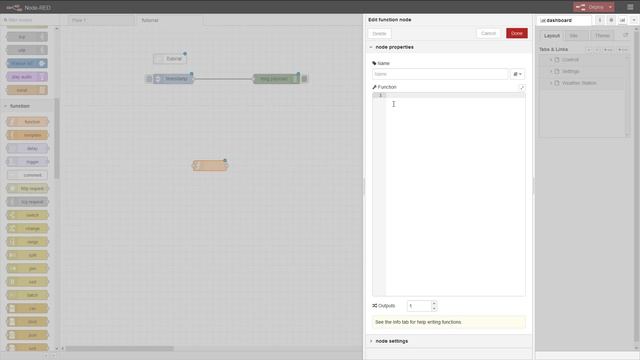Select the trigger node in the palette
Screen dimensions: 640x360
point(27,162)
